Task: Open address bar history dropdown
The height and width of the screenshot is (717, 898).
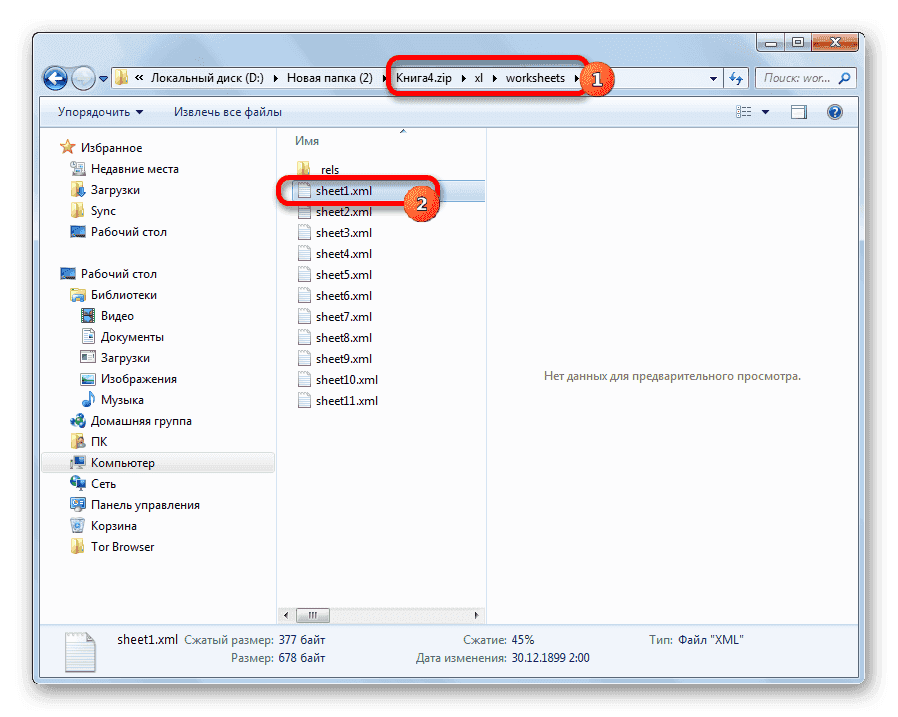Action: pos(713,78)
